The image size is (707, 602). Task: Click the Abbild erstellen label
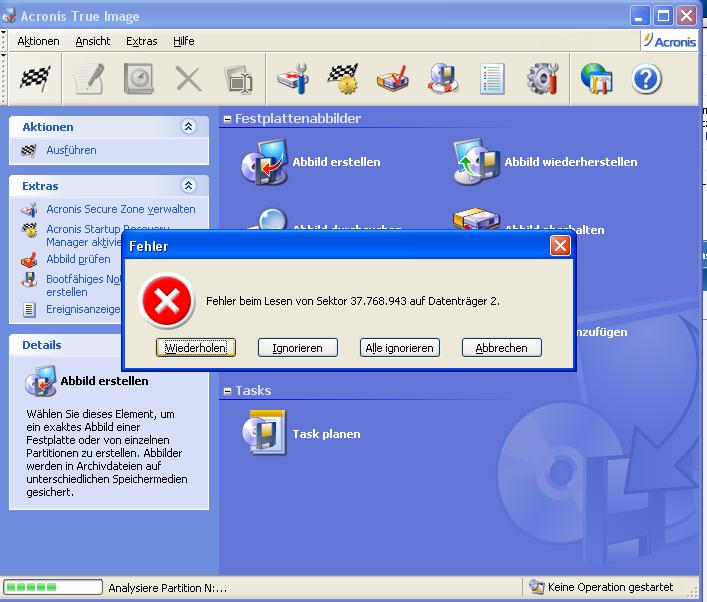coord(336,162)
